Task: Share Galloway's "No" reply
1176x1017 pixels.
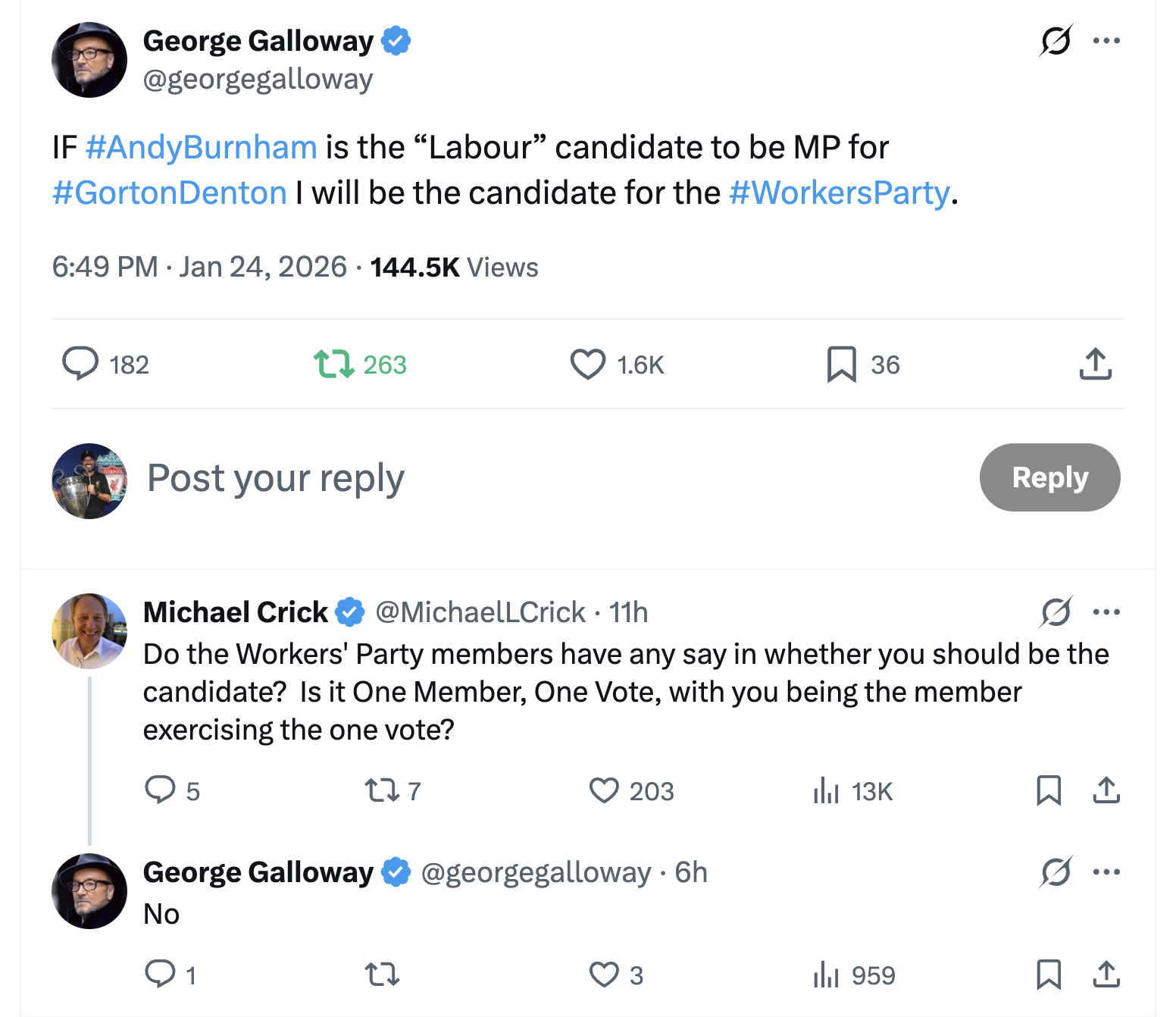Action: click(1106, 975)
